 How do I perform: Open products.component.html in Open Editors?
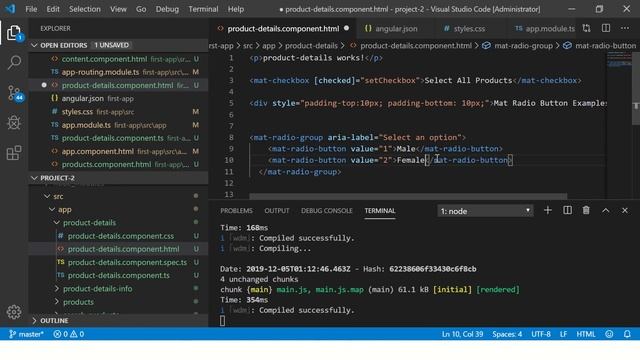(x=118, y=164)
